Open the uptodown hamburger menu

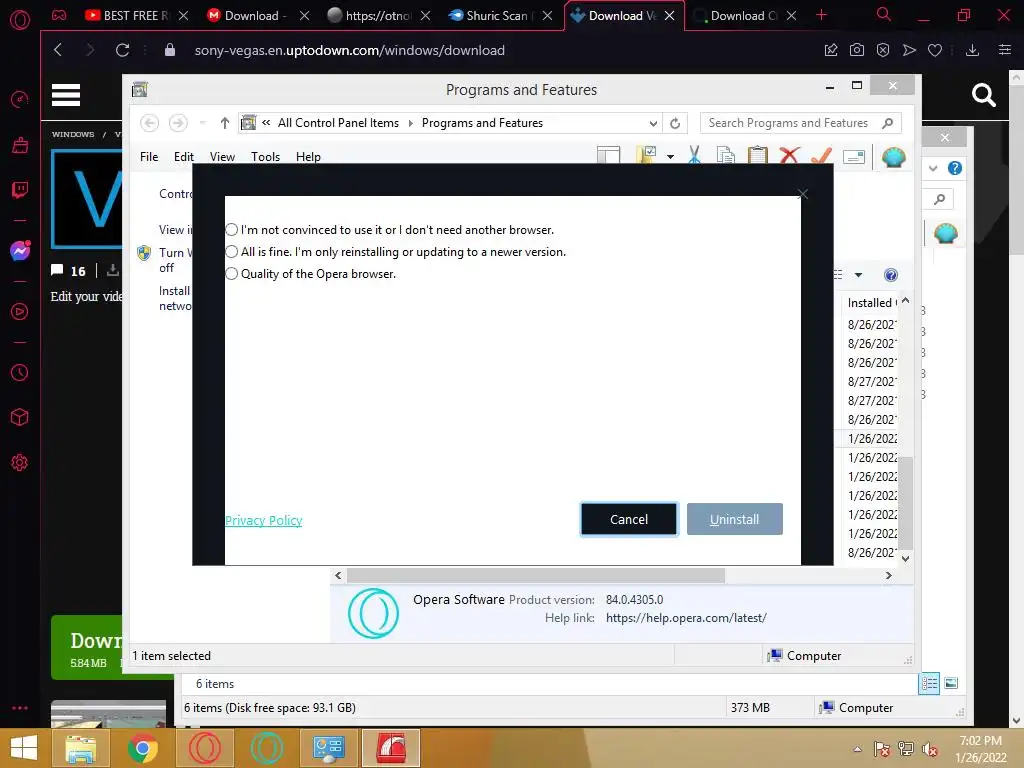[66, 95]
